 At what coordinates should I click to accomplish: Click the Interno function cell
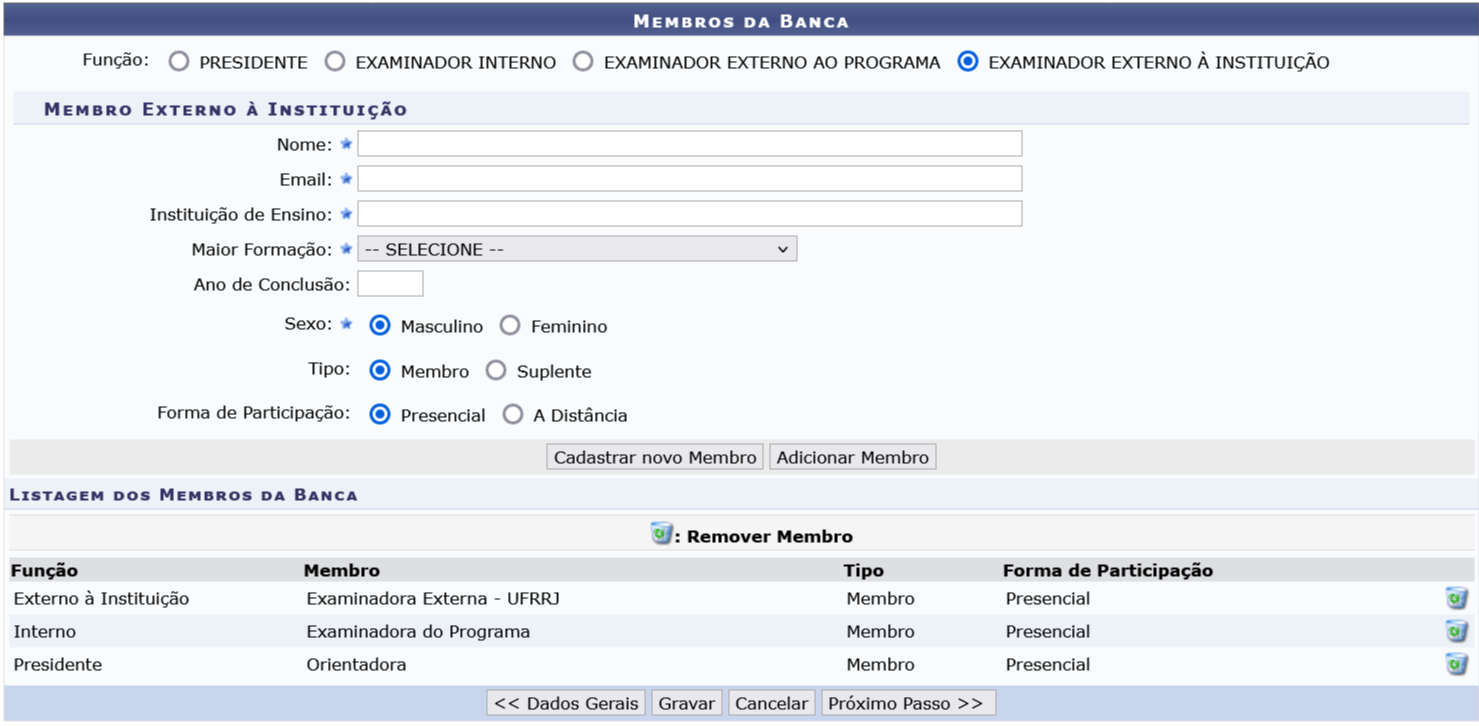44,632
